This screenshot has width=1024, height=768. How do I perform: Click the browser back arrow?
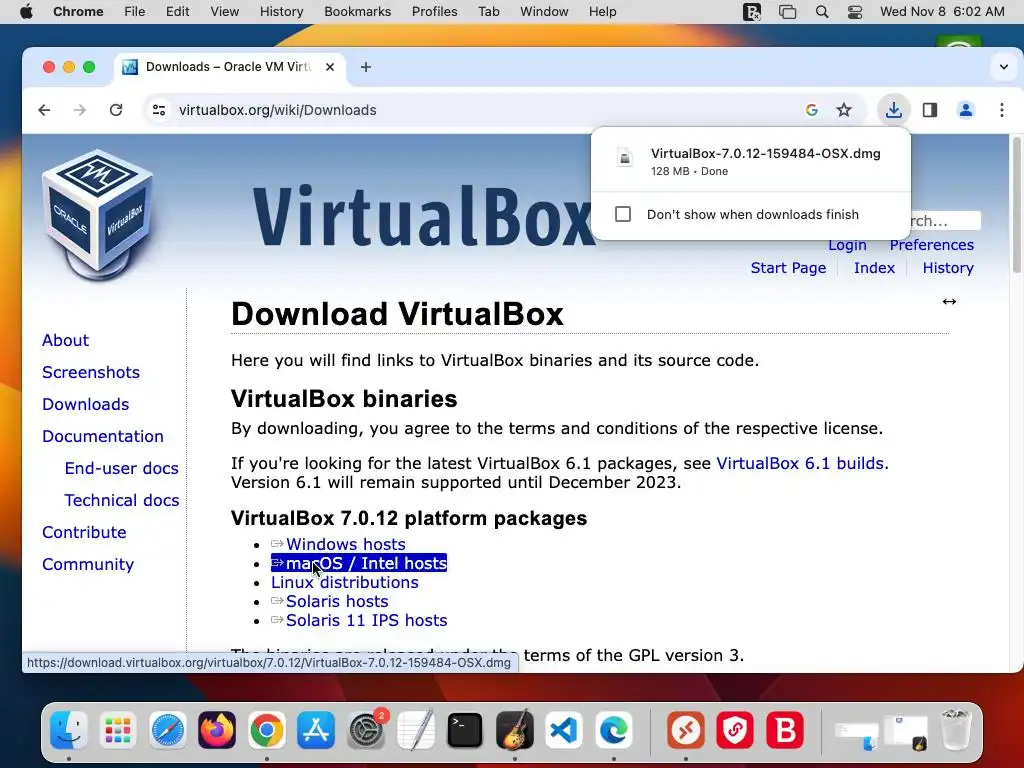(x=44, y=110)
